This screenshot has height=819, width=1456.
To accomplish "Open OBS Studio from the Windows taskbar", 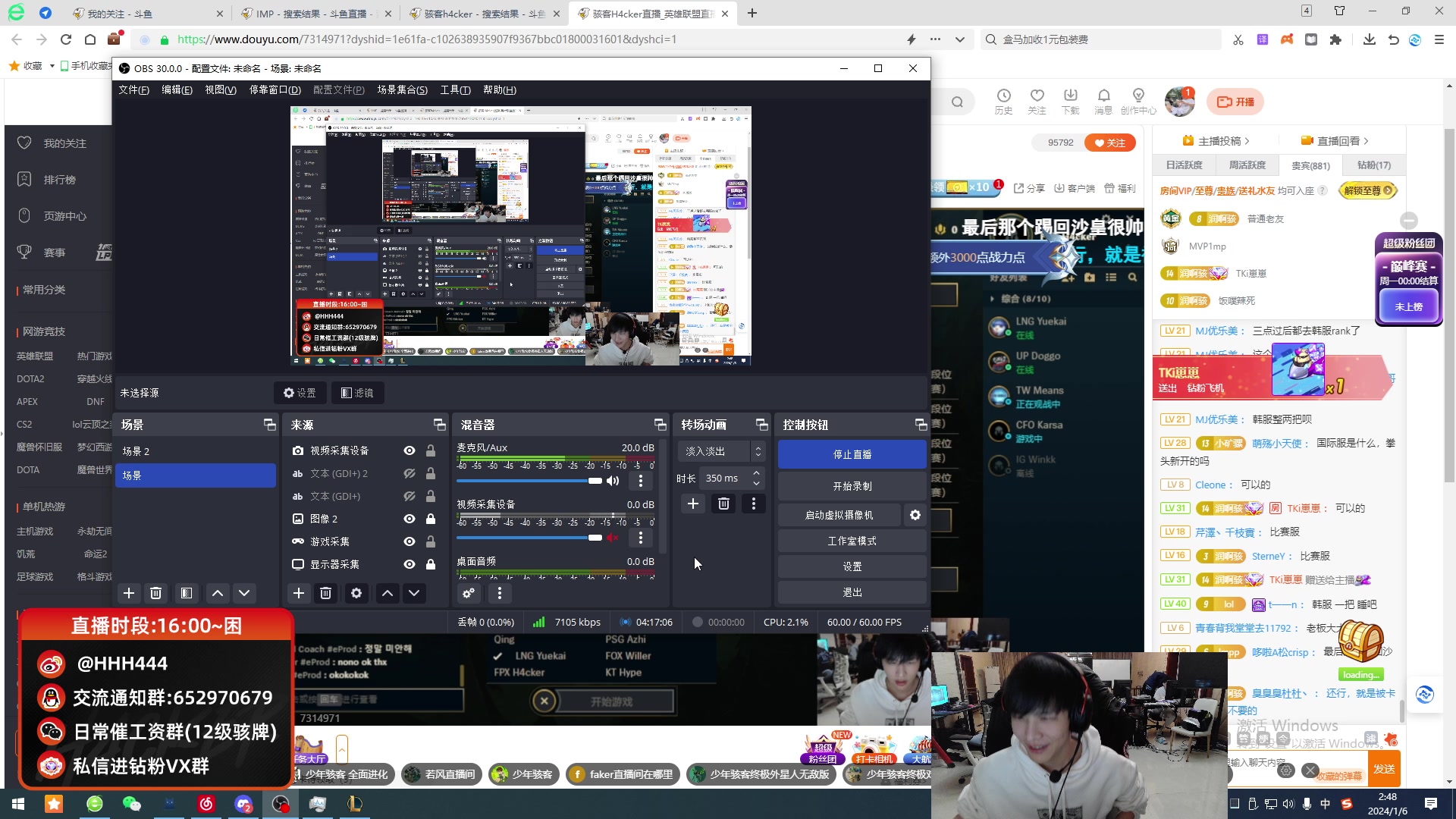I will coord(281,804).
